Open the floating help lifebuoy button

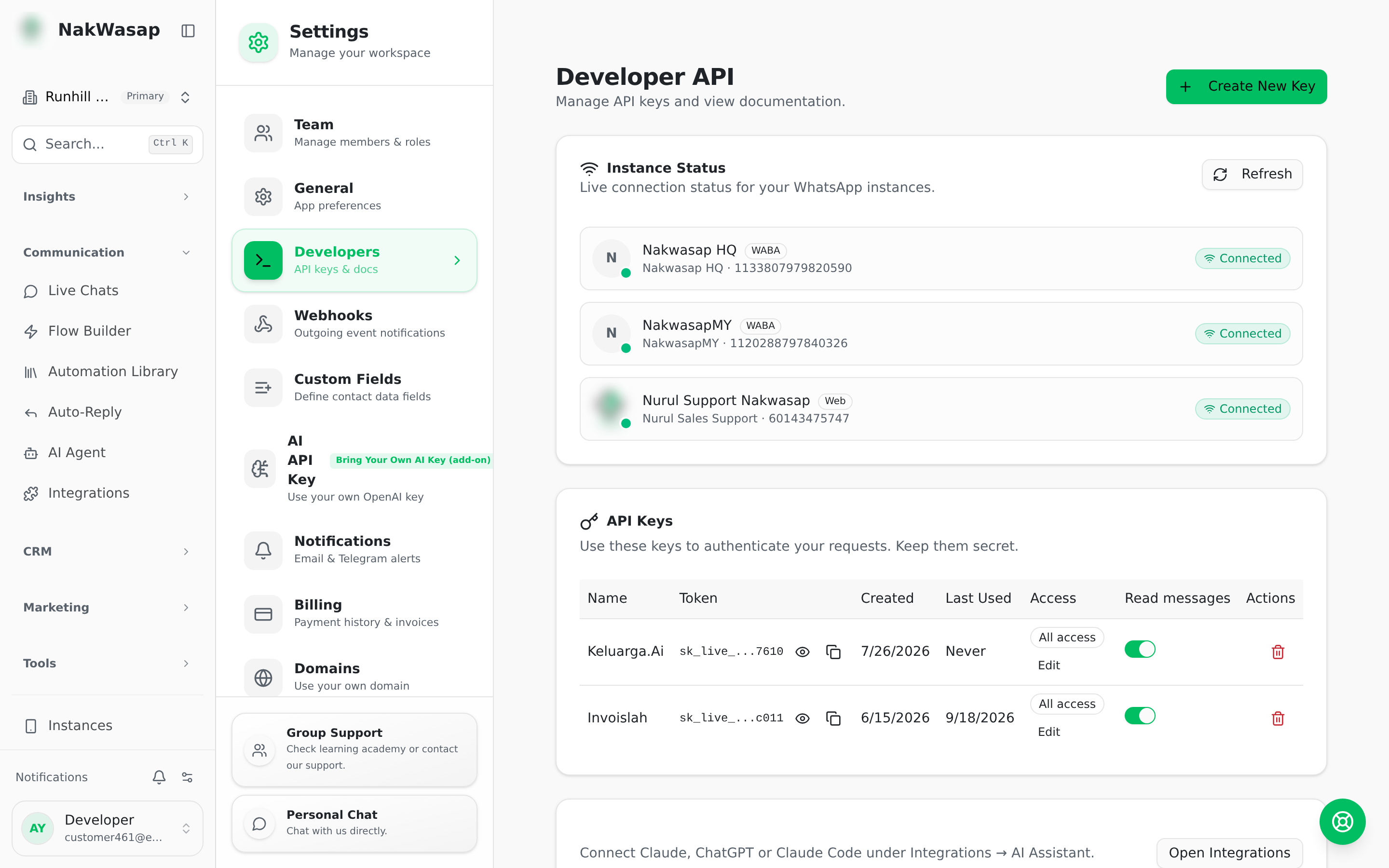coord(1342,822)
